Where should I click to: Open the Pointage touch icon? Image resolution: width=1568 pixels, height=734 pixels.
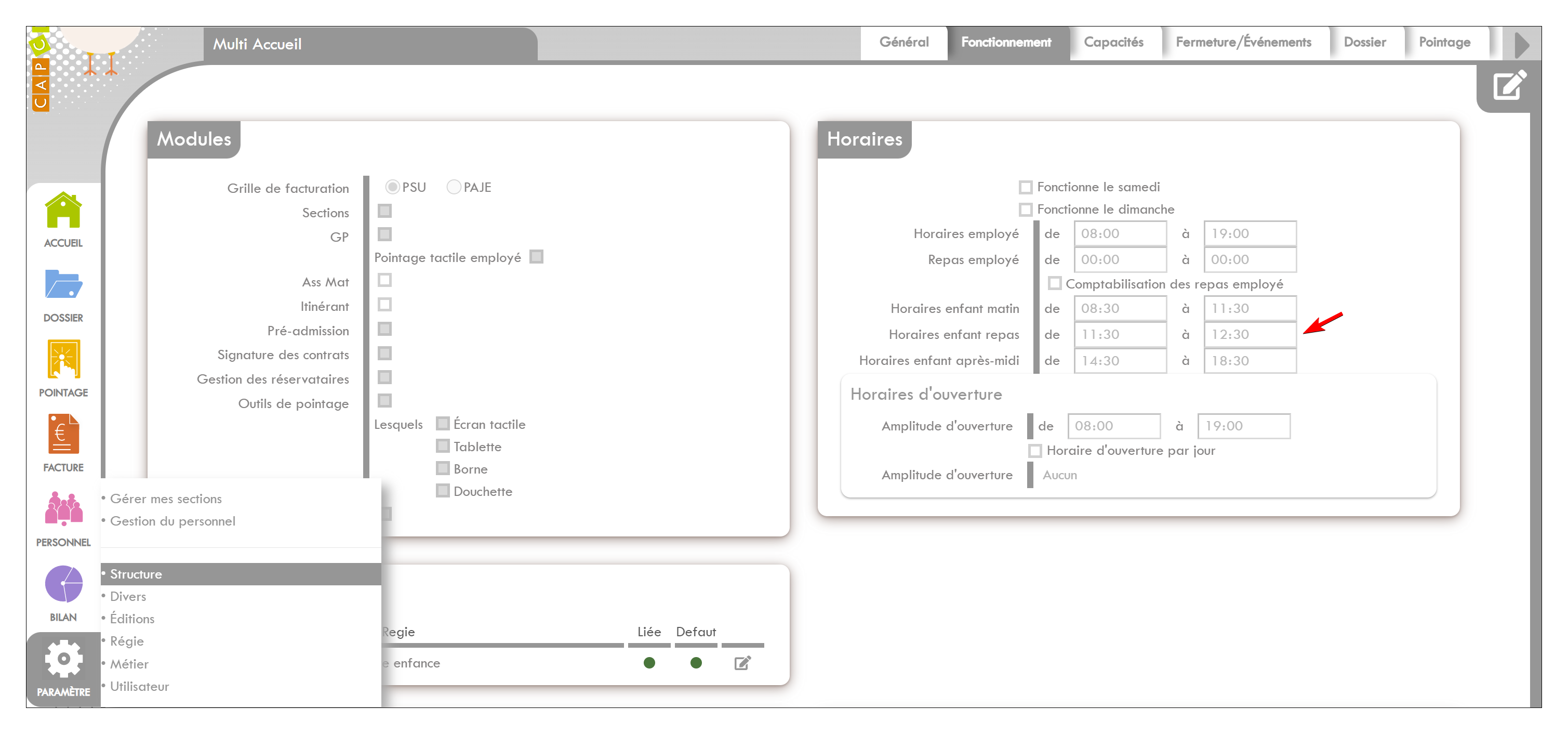pyautogui.click(x=63, y=359)
